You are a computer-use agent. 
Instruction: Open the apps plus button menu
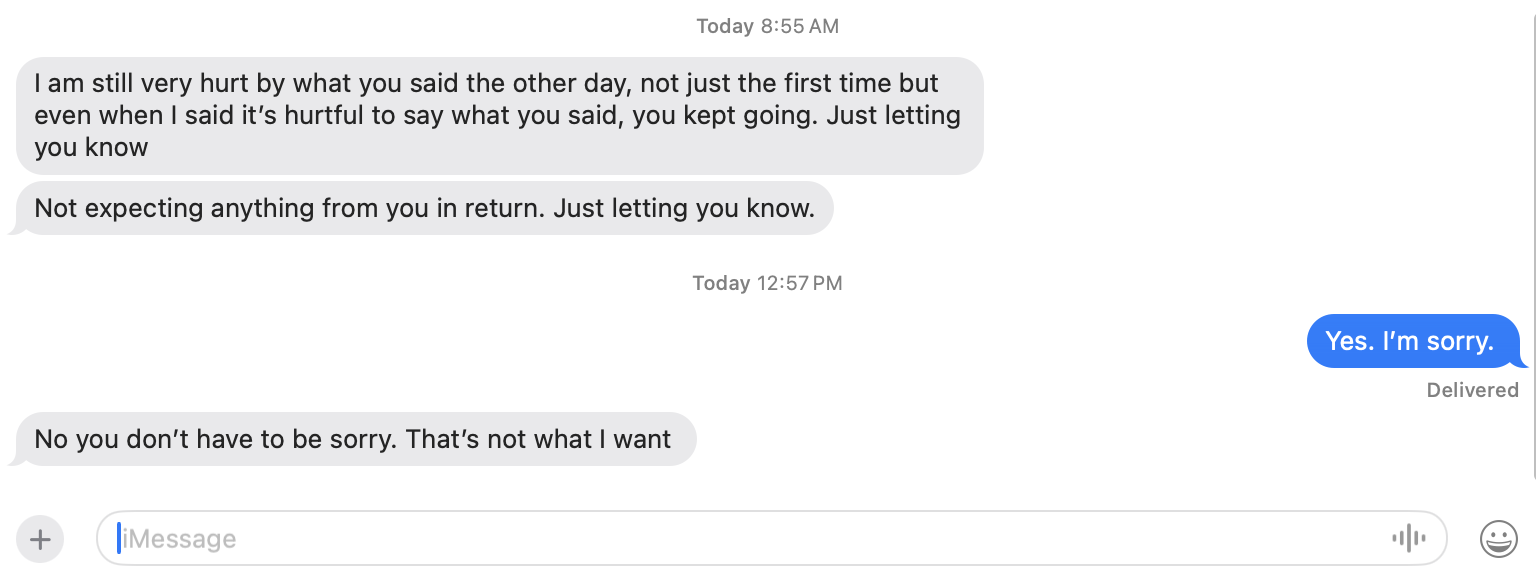(40, 540)
